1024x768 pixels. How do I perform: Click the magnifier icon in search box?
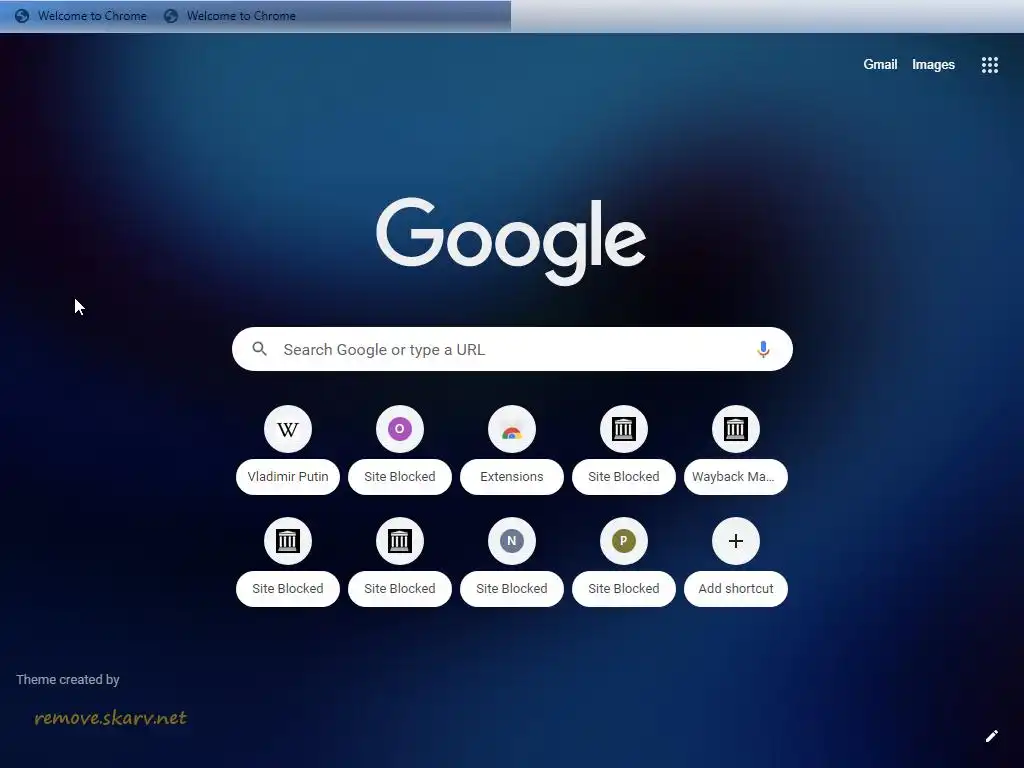pyautogui.click(x=259, y=349)
